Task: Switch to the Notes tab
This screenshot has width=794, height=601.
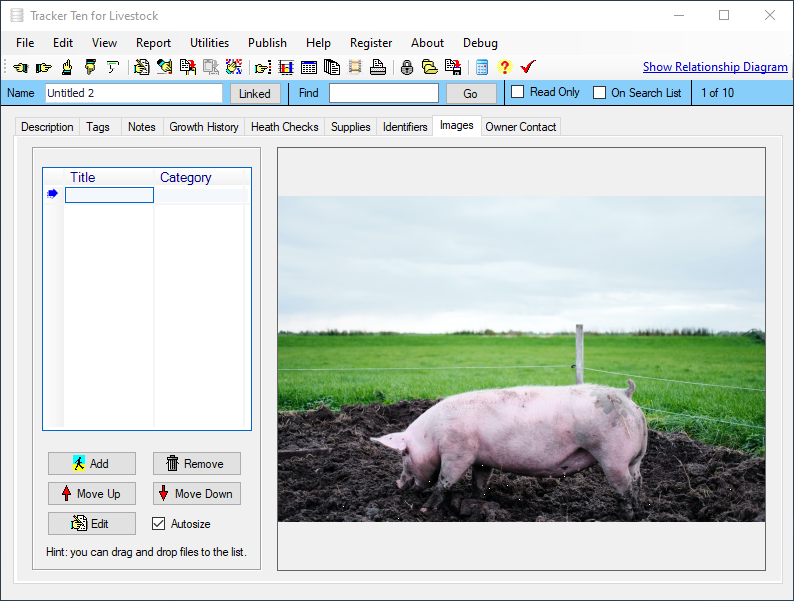Action: (x=142, y=127)
